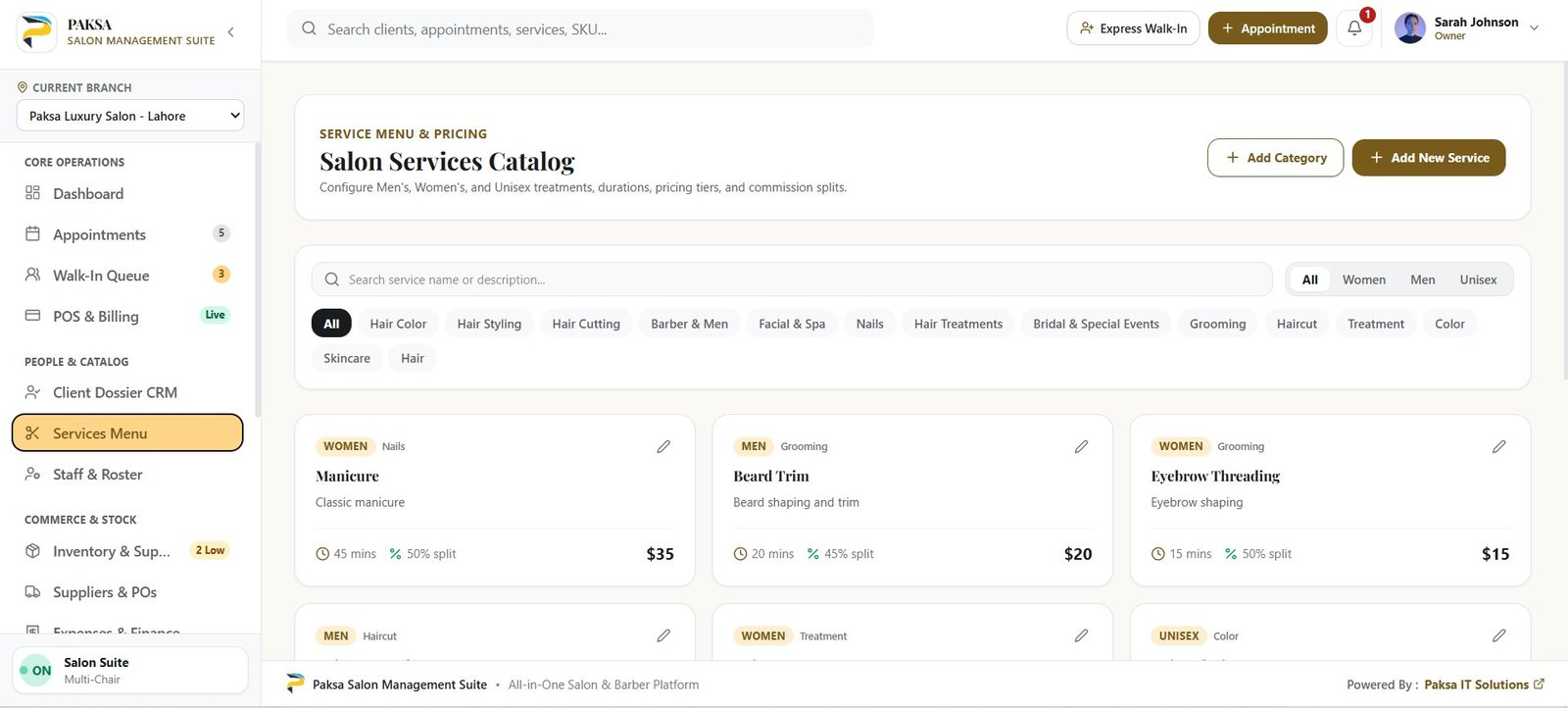The image size is (1568, 708).
Task: Open Staff & Roster page
Action: tap(127, 474)
